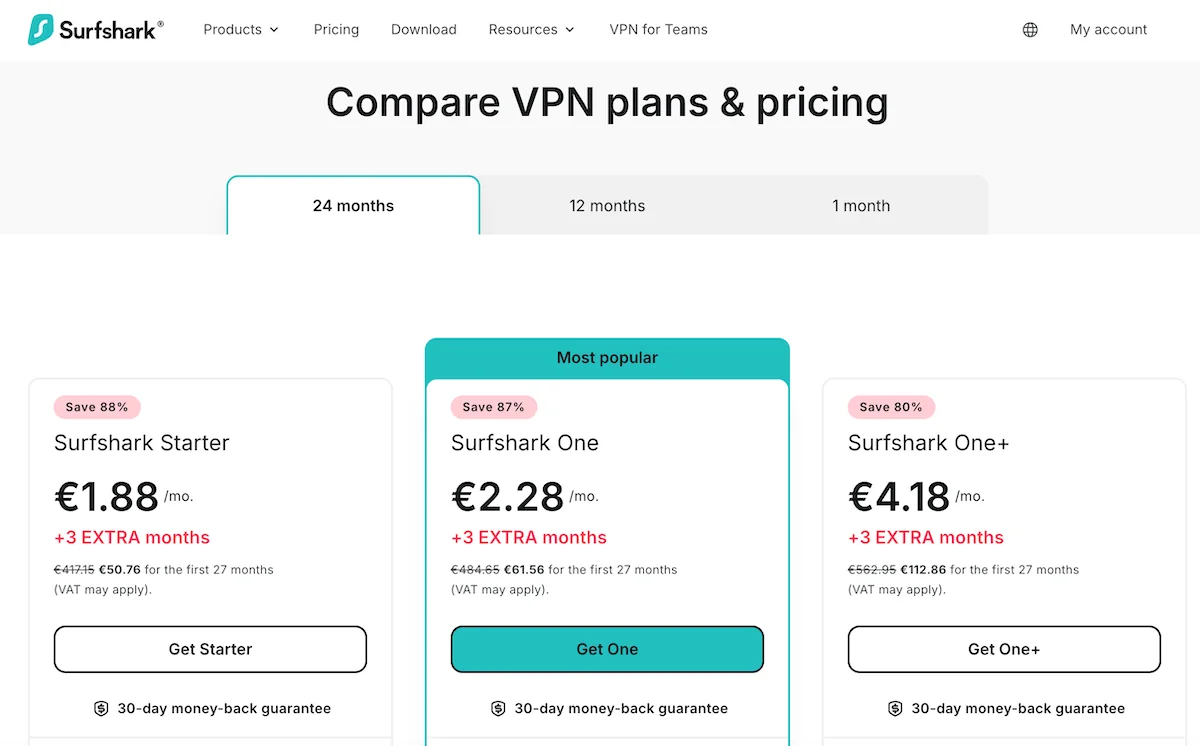
Task: Open the language globe selector
Action: pyautogui.click(x=1030, y=30)
